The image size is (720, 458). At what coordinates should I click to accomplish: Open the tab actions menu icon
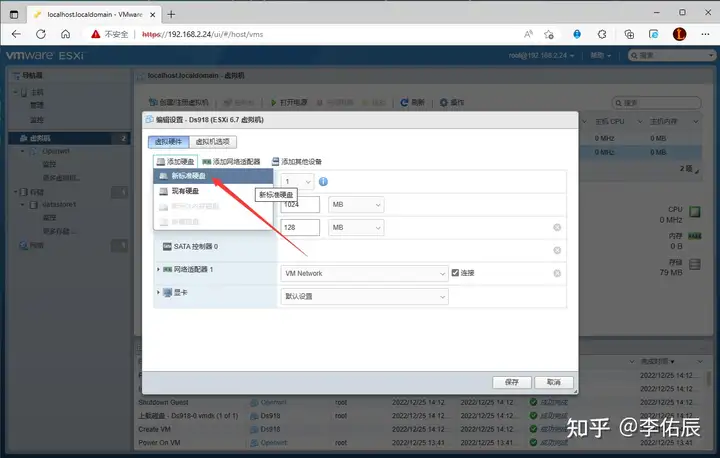pyautogui.click(x=14, y=15)
